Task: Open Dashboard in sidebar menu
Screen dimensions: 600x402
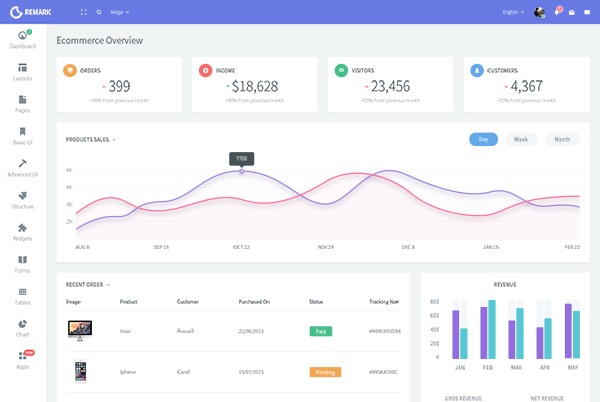Action: tap(22, 40)
